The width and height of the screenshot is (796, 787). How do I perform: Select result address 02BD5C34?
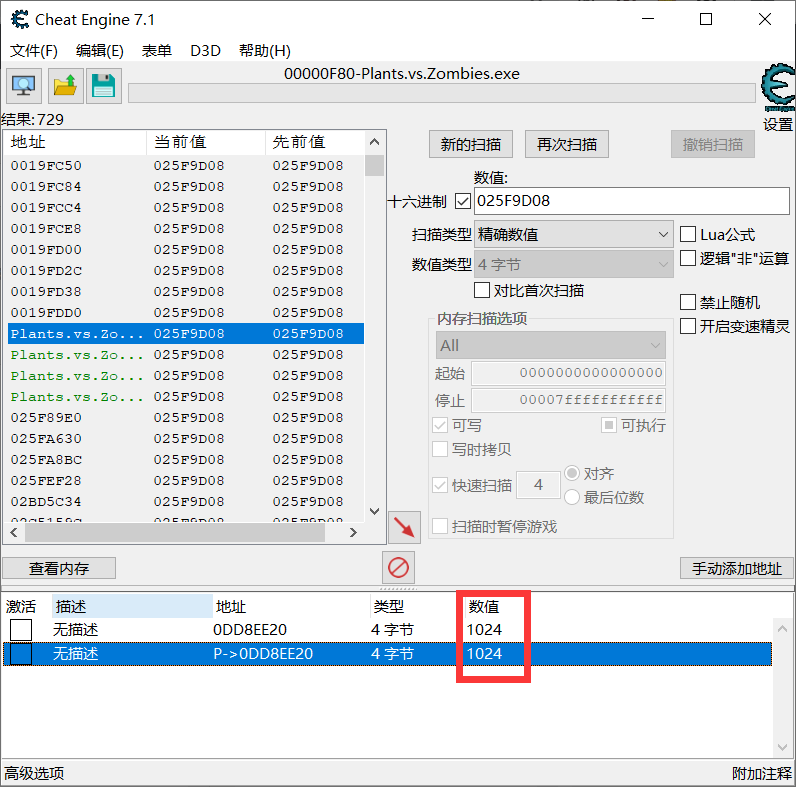click(x=46, y=502)
